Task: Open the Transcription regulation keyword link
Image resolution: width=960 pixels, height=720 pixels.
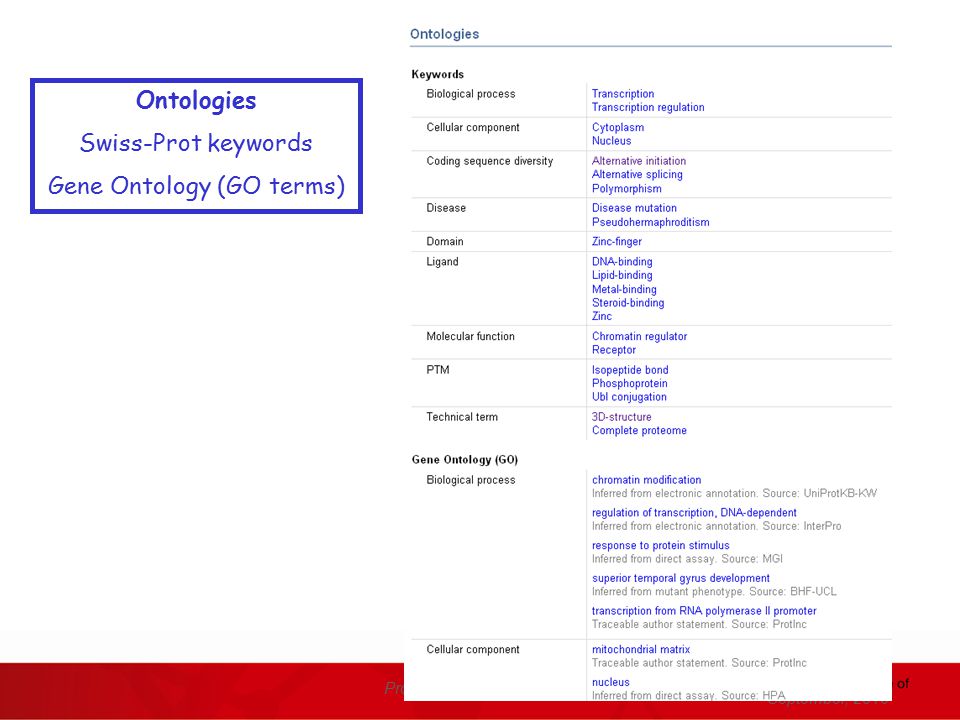Action: point(648,107)
